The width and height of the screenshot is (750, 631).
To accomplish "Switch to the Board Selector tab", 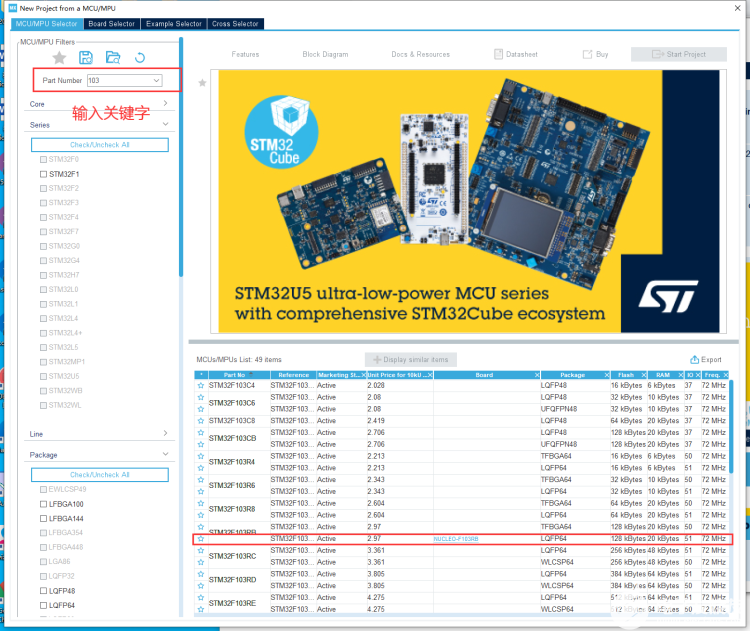I will 112,24.
